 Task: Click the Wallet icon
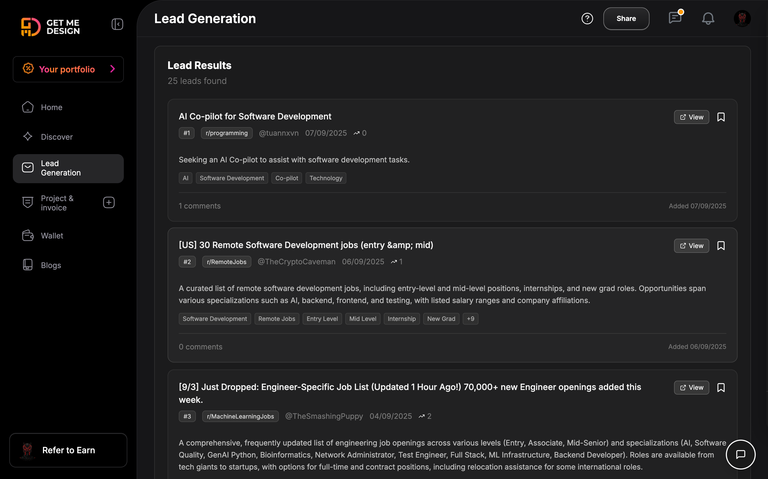[x=28, y=236]
